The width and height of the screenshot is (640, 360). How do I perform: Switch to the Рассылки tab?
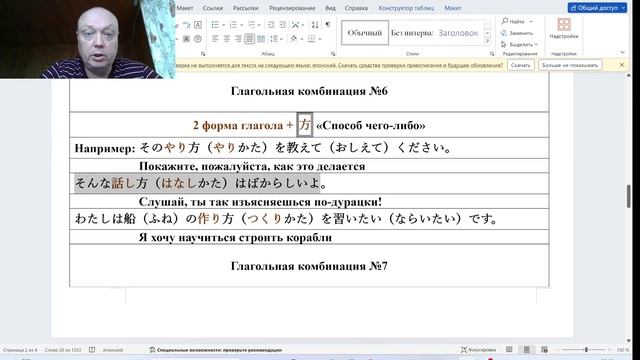point(245,8)
